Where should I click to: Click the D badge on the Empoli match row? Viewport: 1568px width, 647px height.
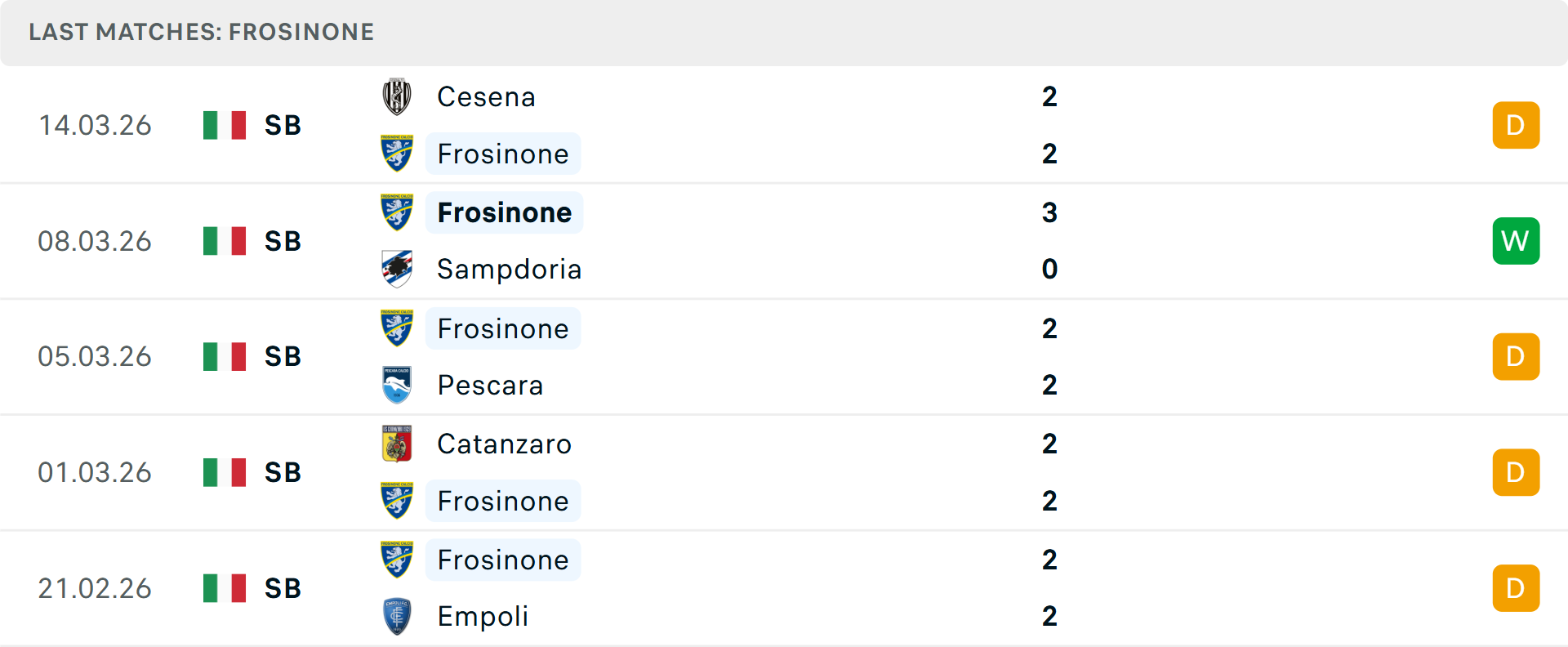tap(1516, 587)
